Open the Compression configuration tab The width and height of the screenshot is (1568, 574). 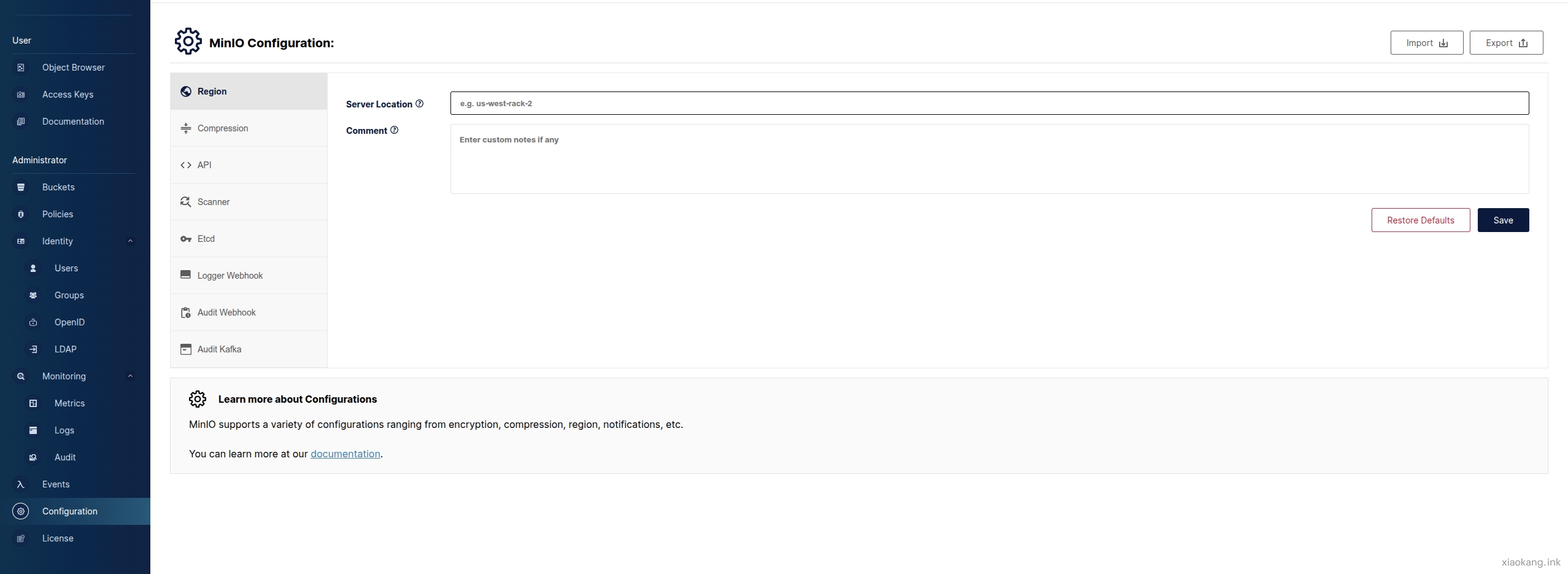click(x=249, y=128)
